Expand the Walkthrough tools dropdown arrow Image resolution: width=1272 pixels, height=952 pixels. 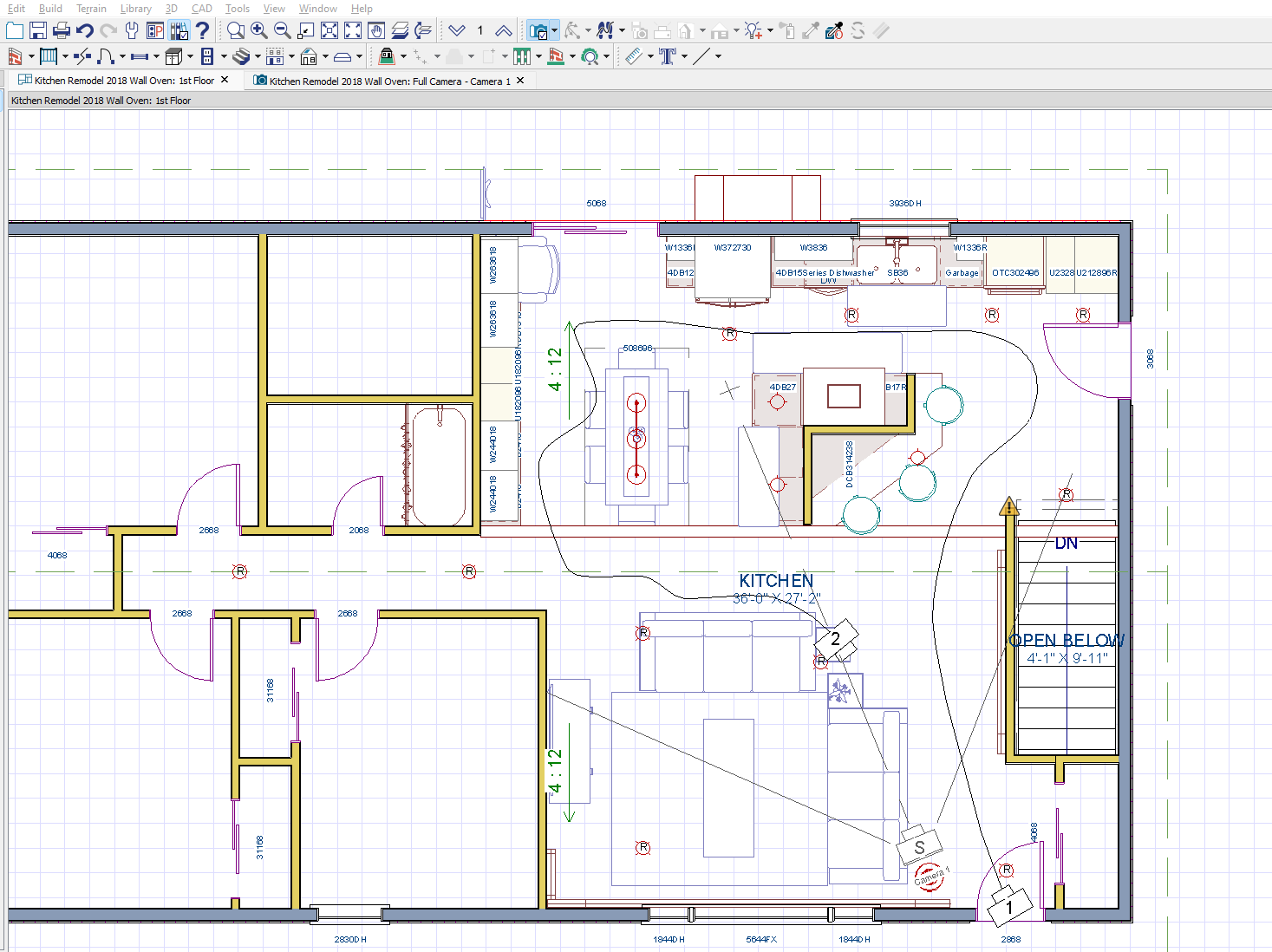[622, 31]
